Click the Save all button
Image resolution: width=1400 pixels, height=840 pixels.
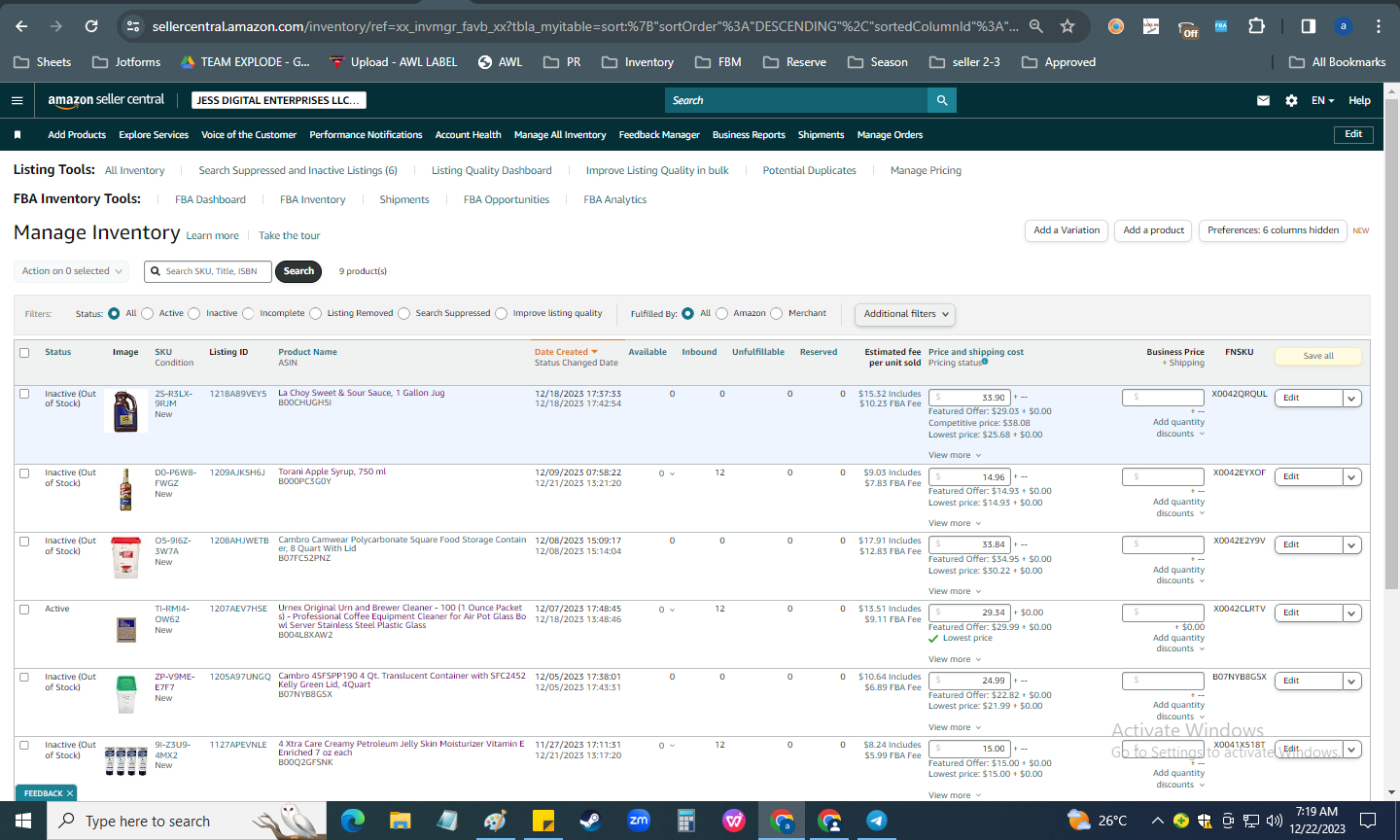pos(1317,356)
